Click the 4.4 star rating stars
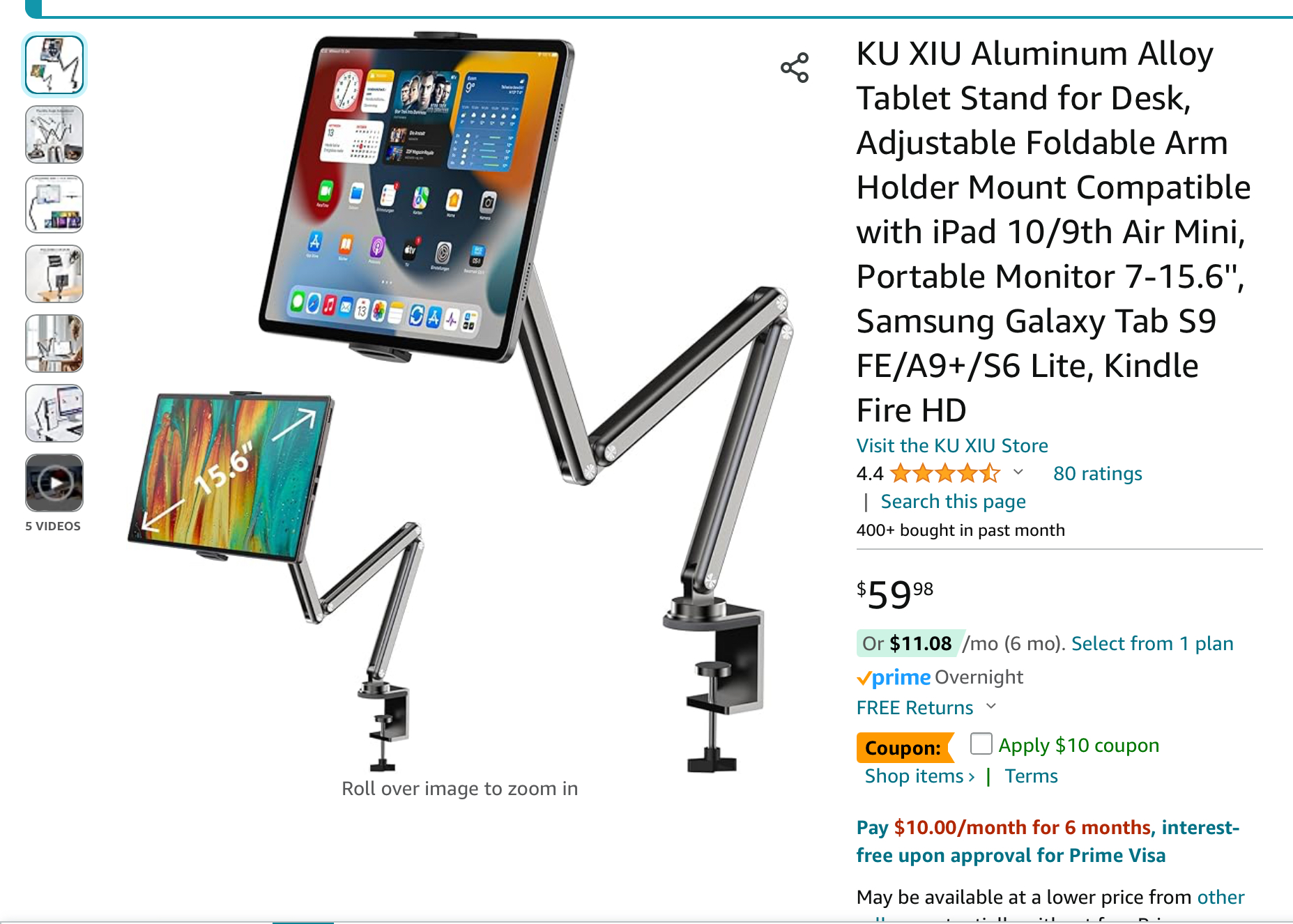The width and height of the screenshot is (1293, 924). click(x=945, y=474)
